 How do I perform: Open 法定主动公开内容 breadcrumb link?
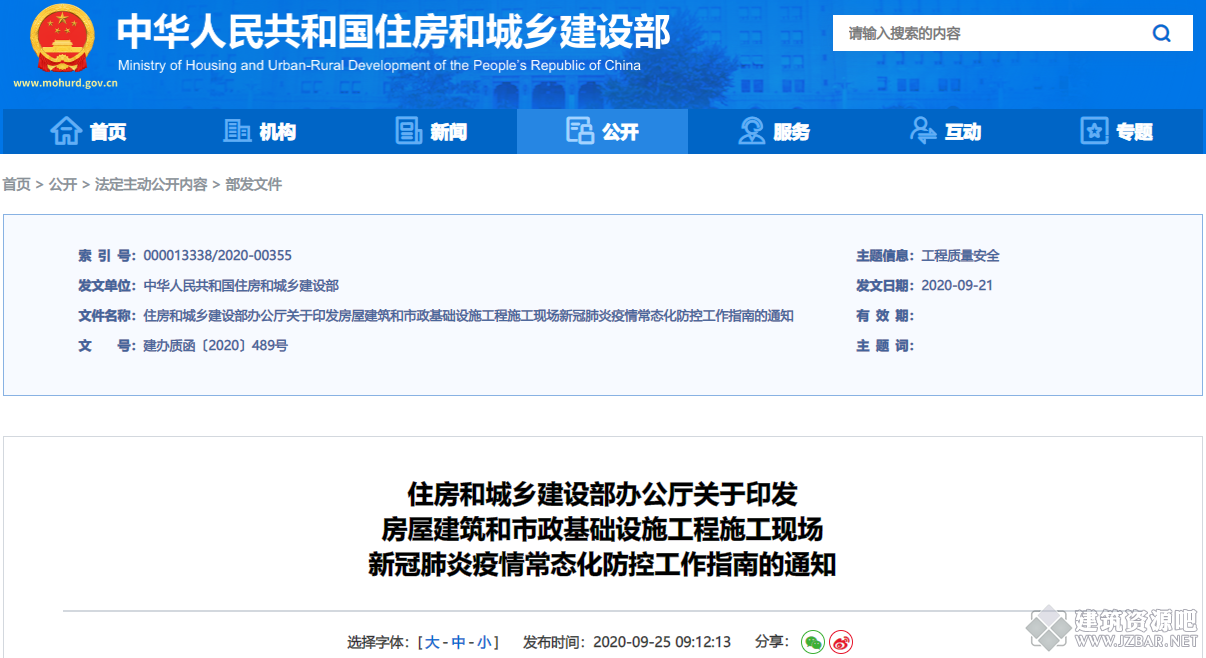[x=151, y=185]
